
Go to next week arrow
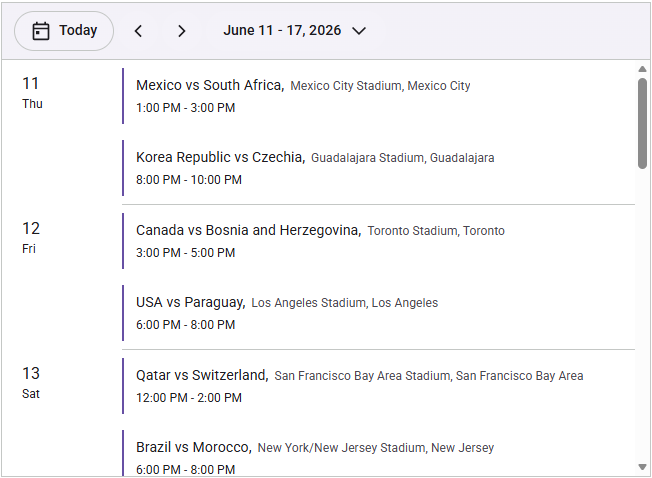pyautogui.click(x=181, y=31)
